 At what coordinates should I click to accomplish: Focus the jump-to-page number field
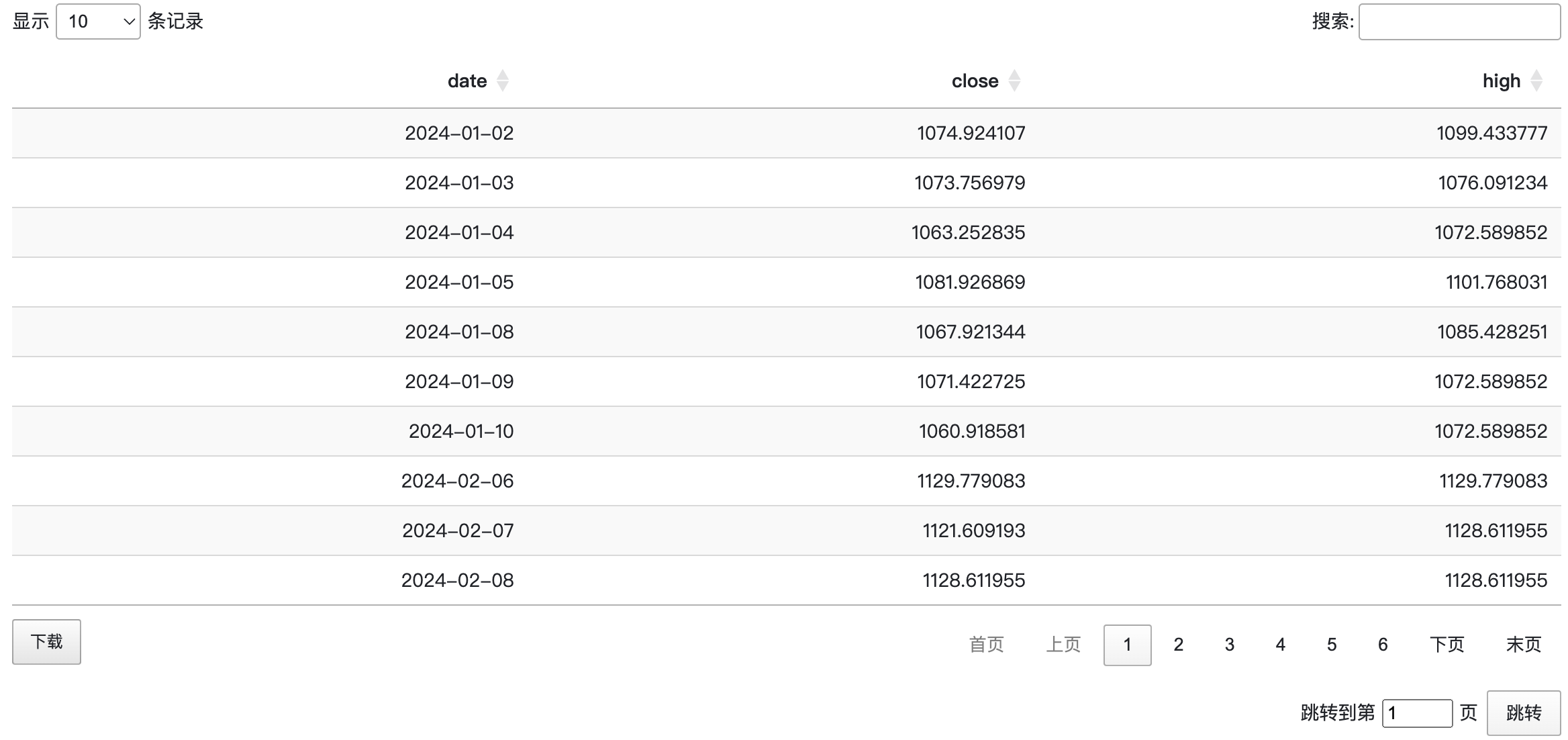point(1416,713)
